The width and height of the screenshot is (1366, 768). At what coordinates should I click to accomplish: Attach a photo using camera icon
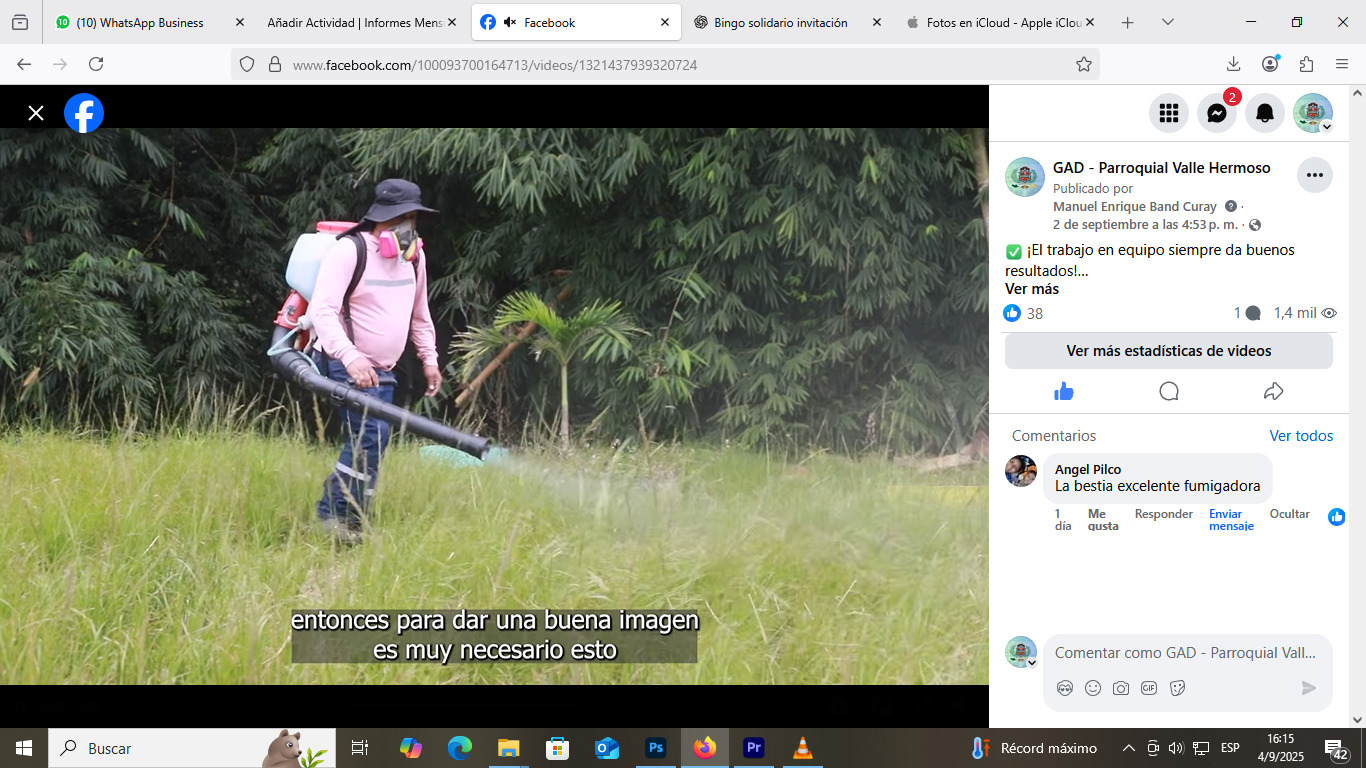tap(1121, 688)
